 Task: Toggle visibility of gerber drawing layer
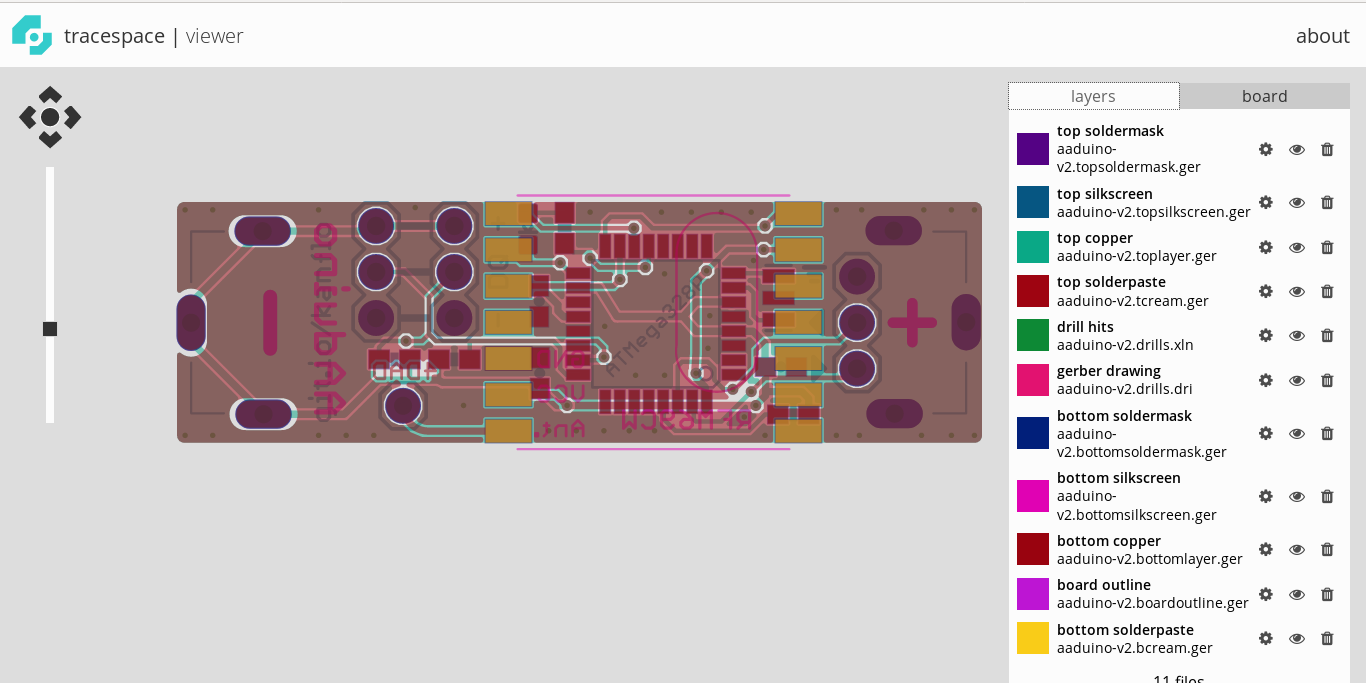1297,380
